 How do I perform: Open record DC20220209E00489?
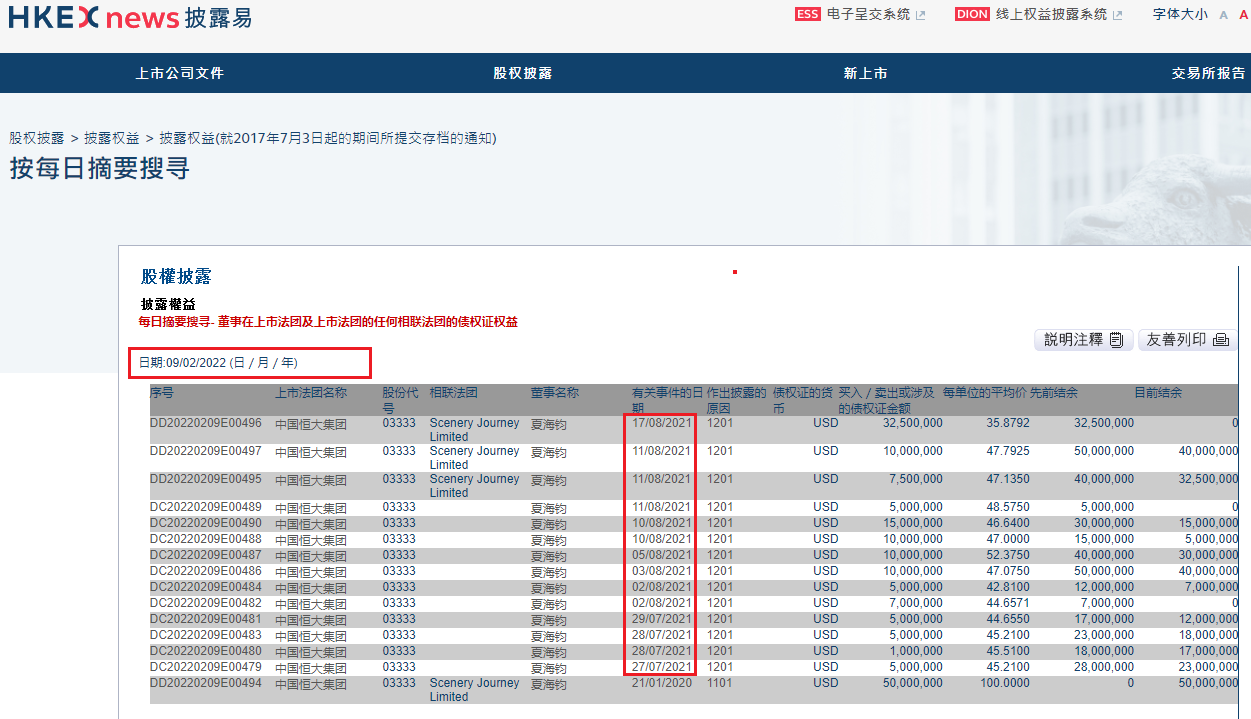(x=206, y=507)
